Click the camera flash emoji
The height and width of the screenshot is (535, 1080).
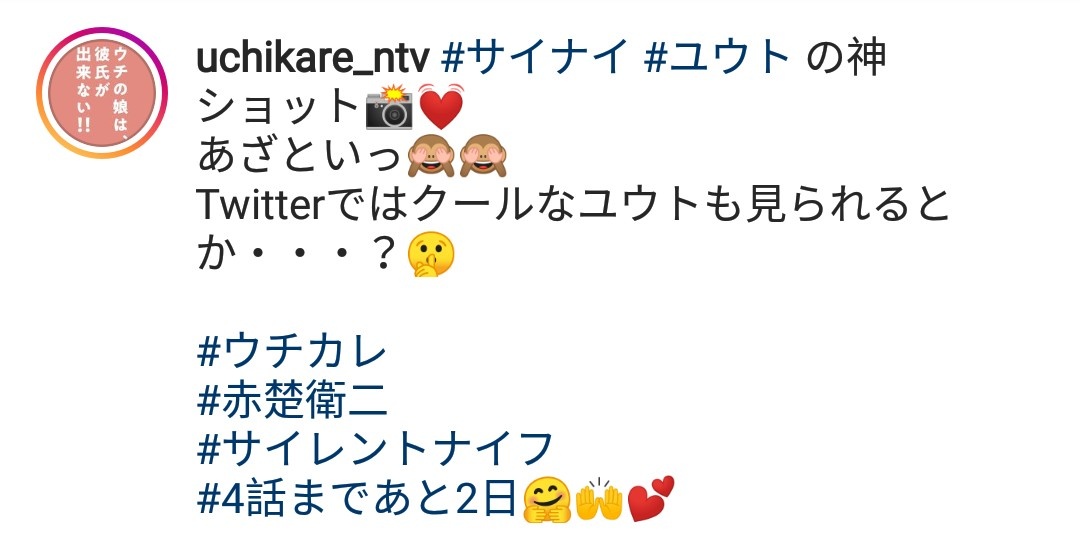point(390,107)
